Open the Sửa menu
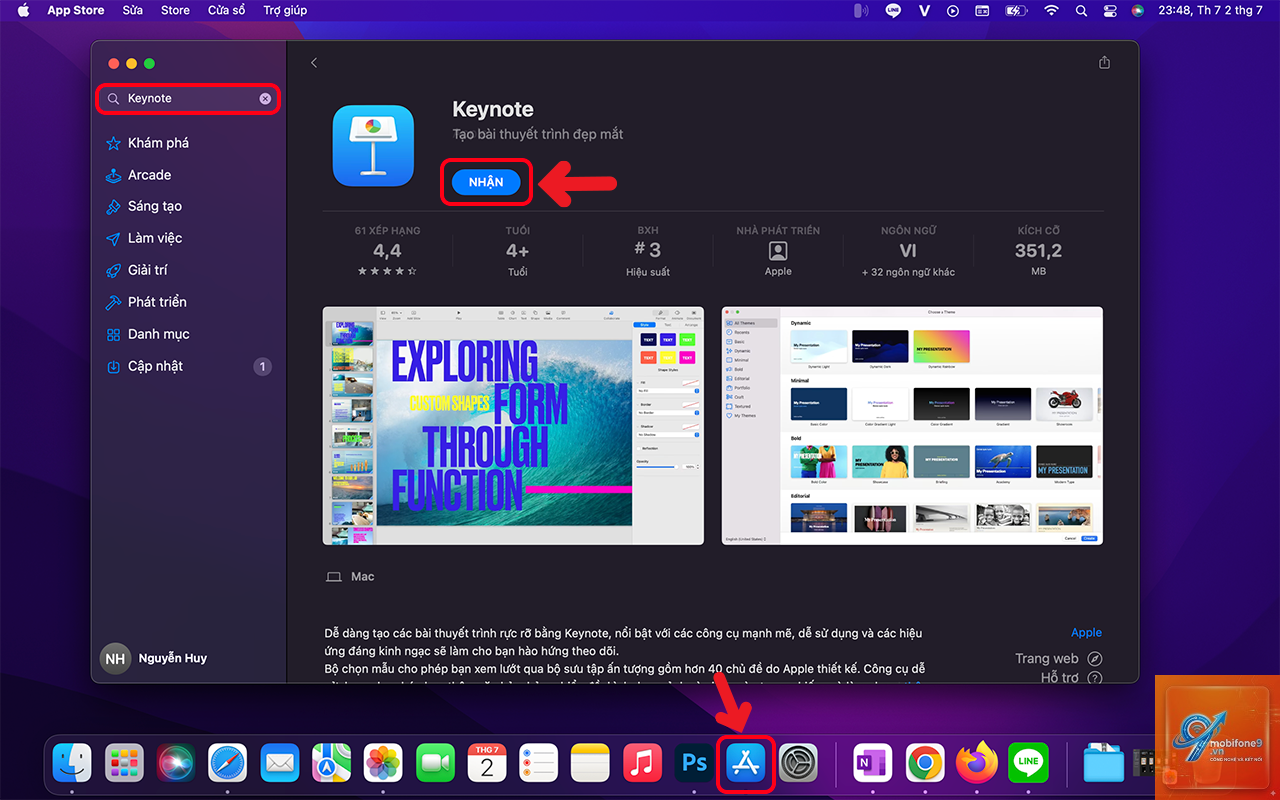Screen dimensions: 1280x800 [133, 10]
